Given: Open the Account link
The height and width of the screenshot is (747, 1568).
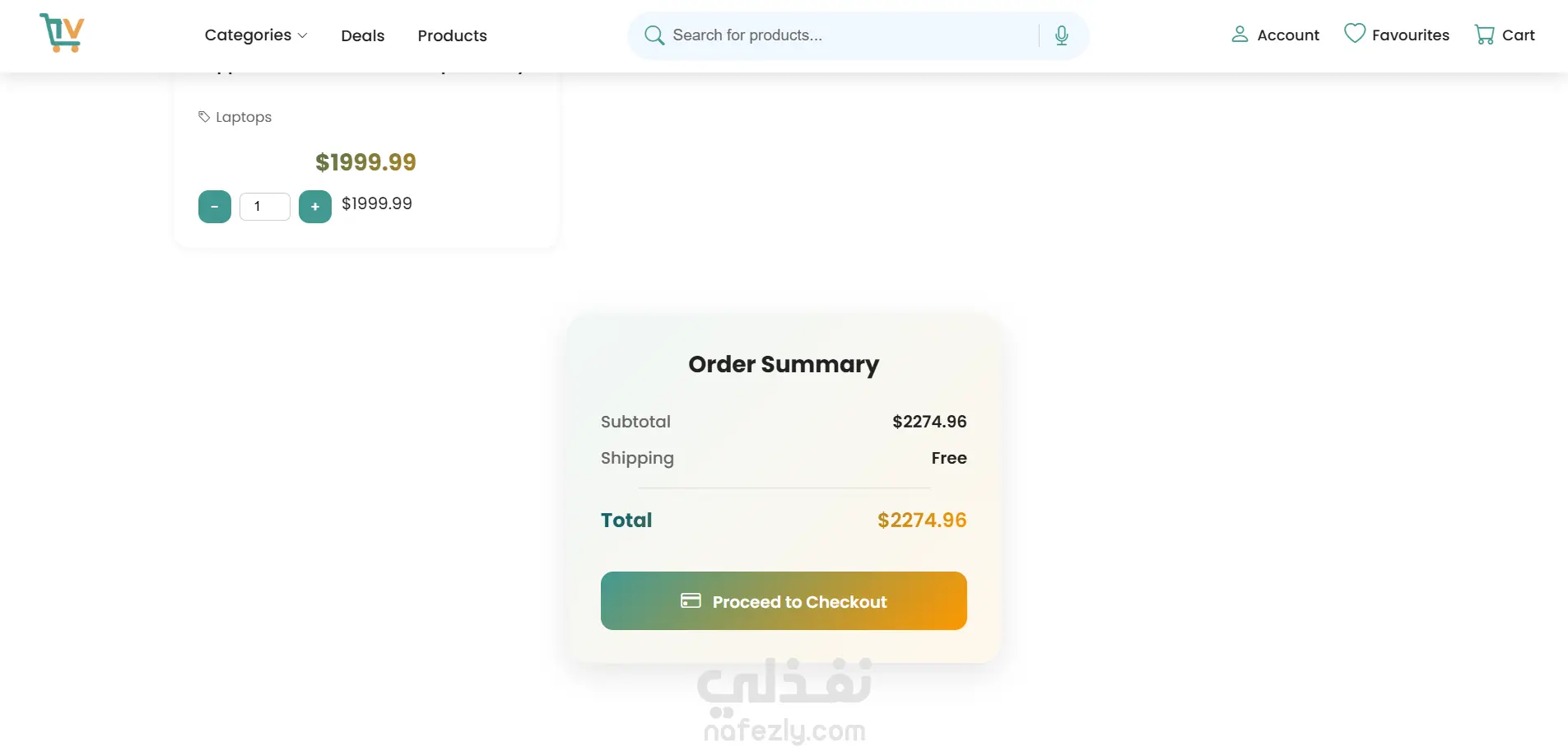Looking at the screenshot, I should coord(1288,35).
